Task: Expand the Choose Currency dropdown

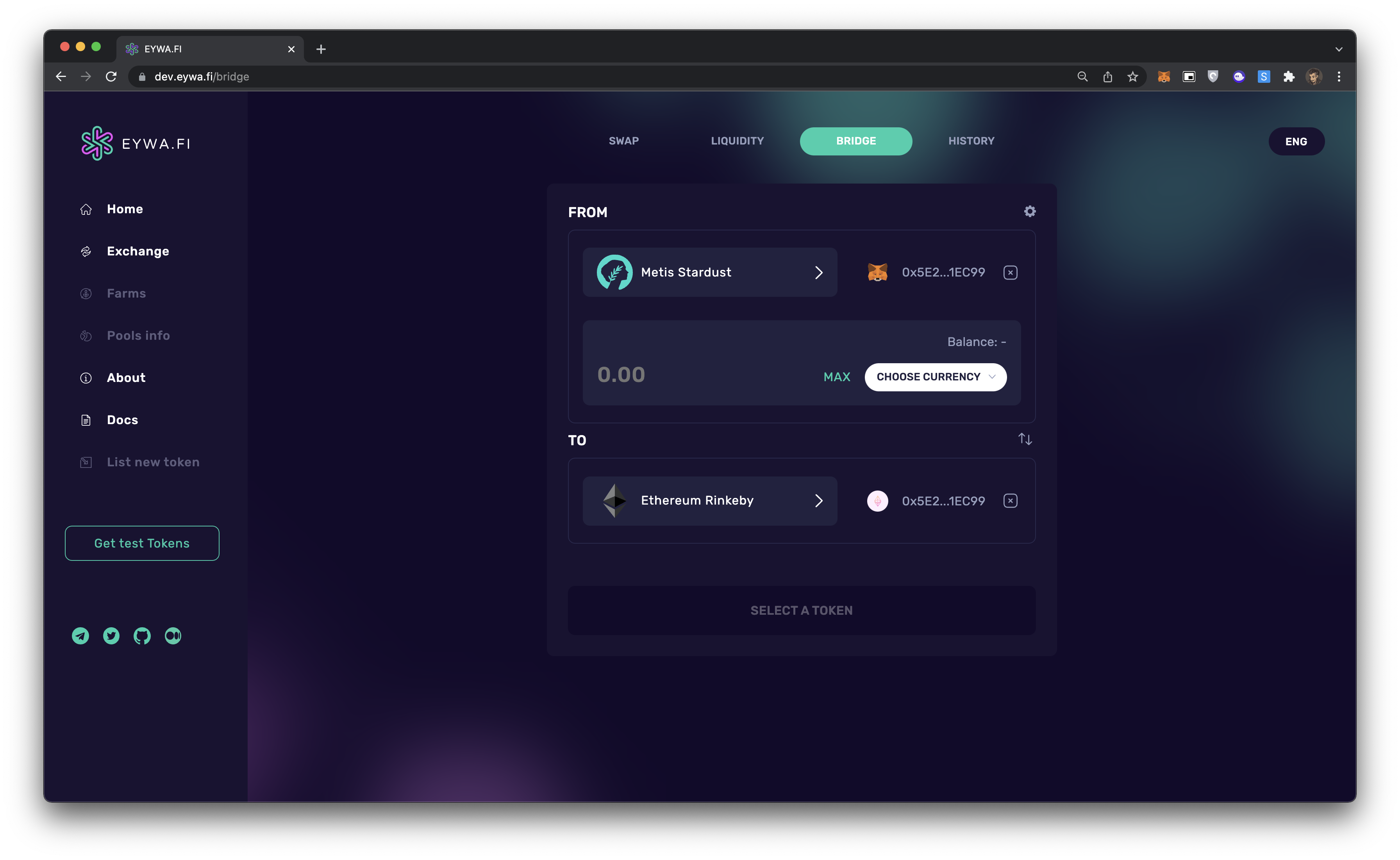Action: coord(935,377)
